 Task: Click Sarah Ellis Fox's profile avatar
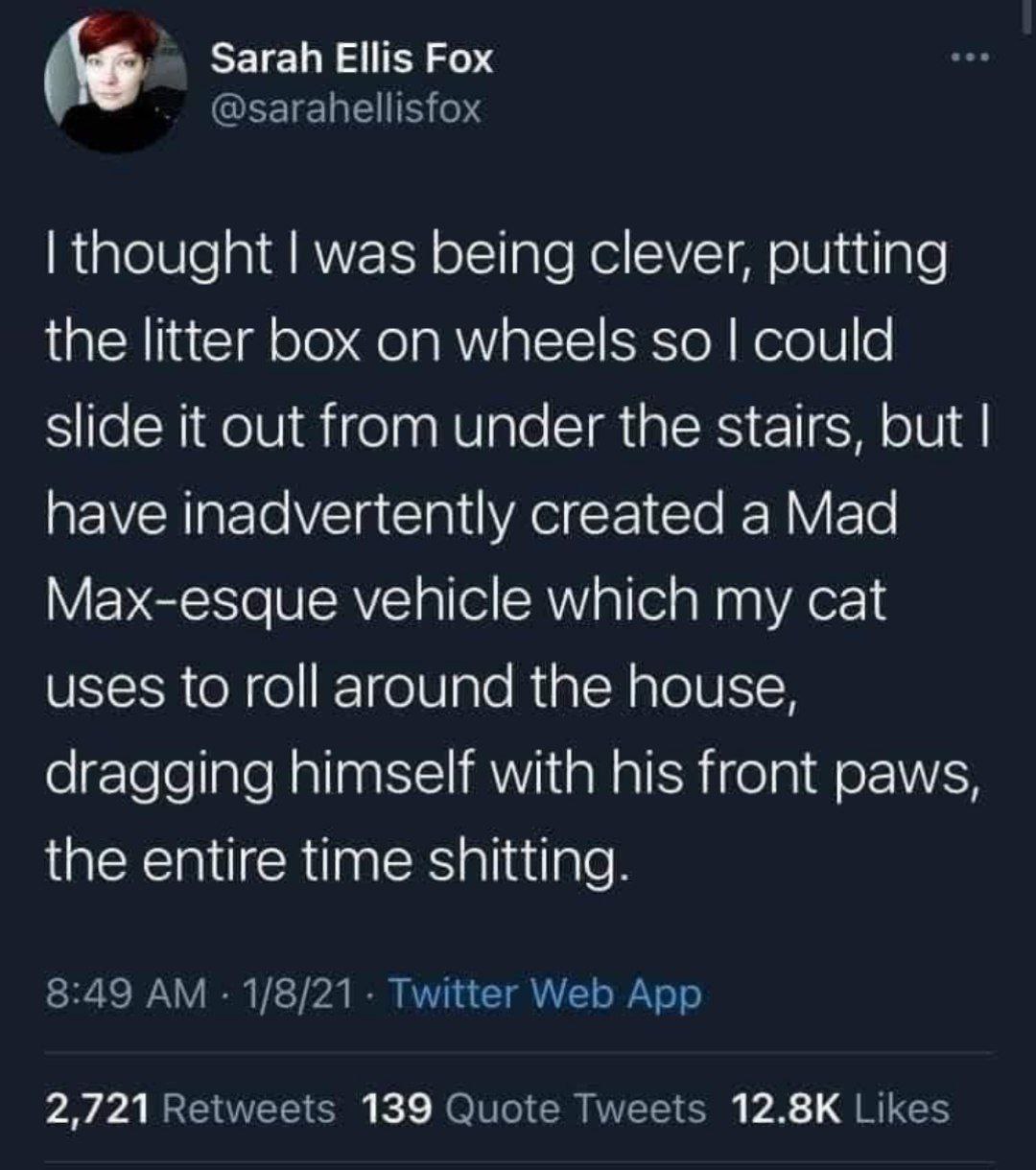pyautogui.click(x=116, y=82)
